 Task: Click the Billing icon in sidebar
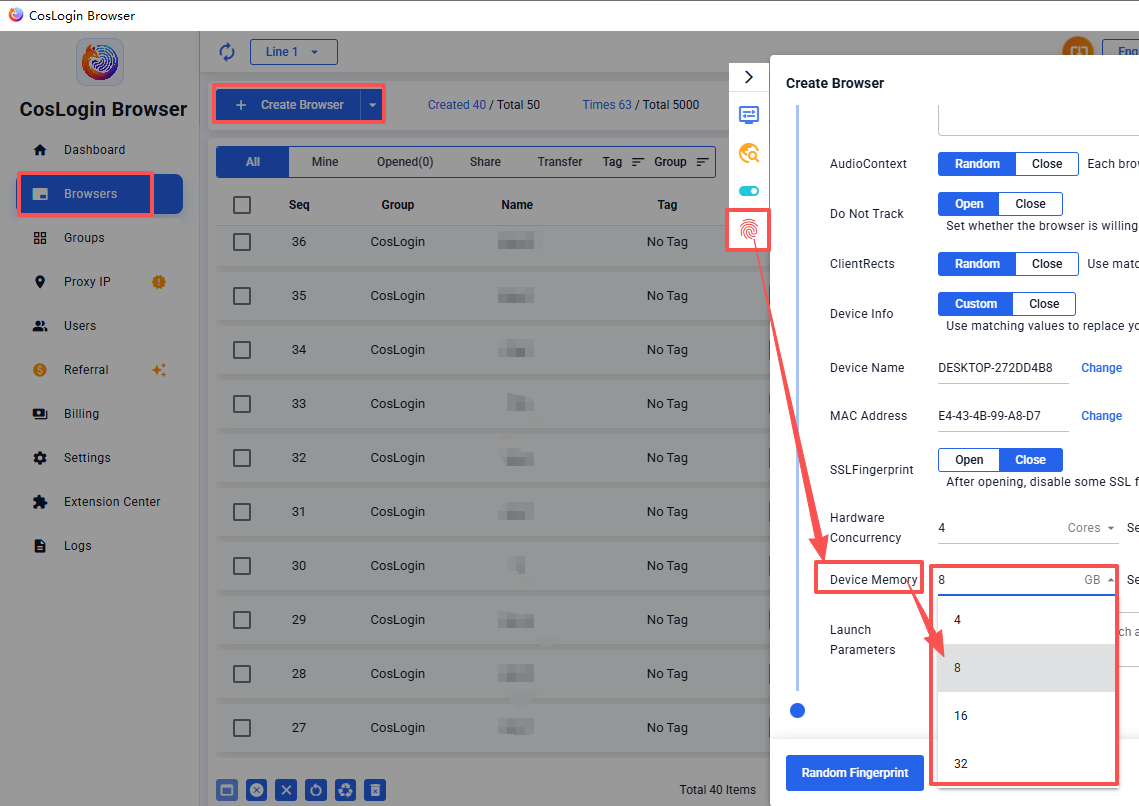40,414
